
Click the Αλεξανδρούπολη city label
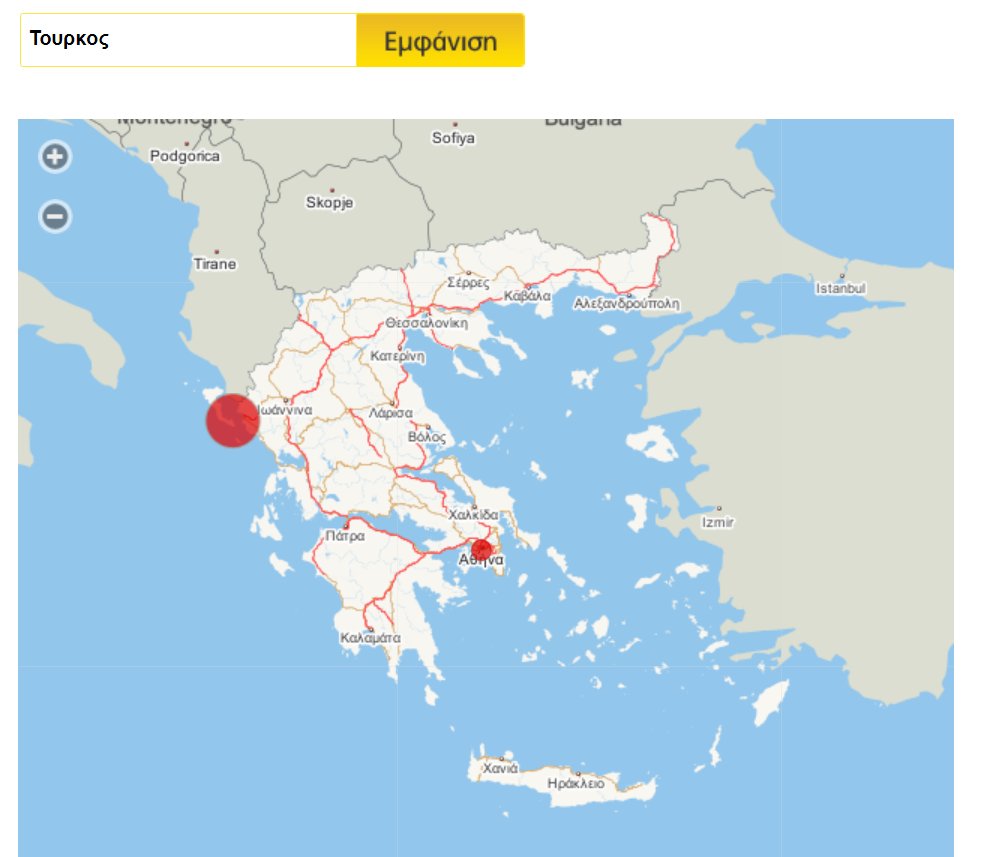626,304
